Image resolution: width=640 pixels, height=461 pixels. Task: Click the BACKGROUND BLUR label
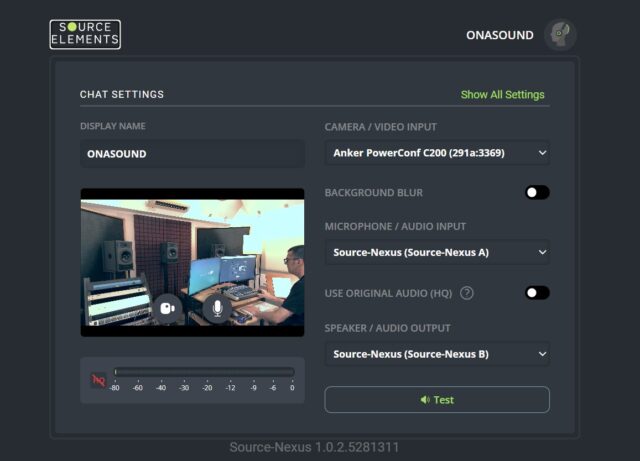coord(373,193)
